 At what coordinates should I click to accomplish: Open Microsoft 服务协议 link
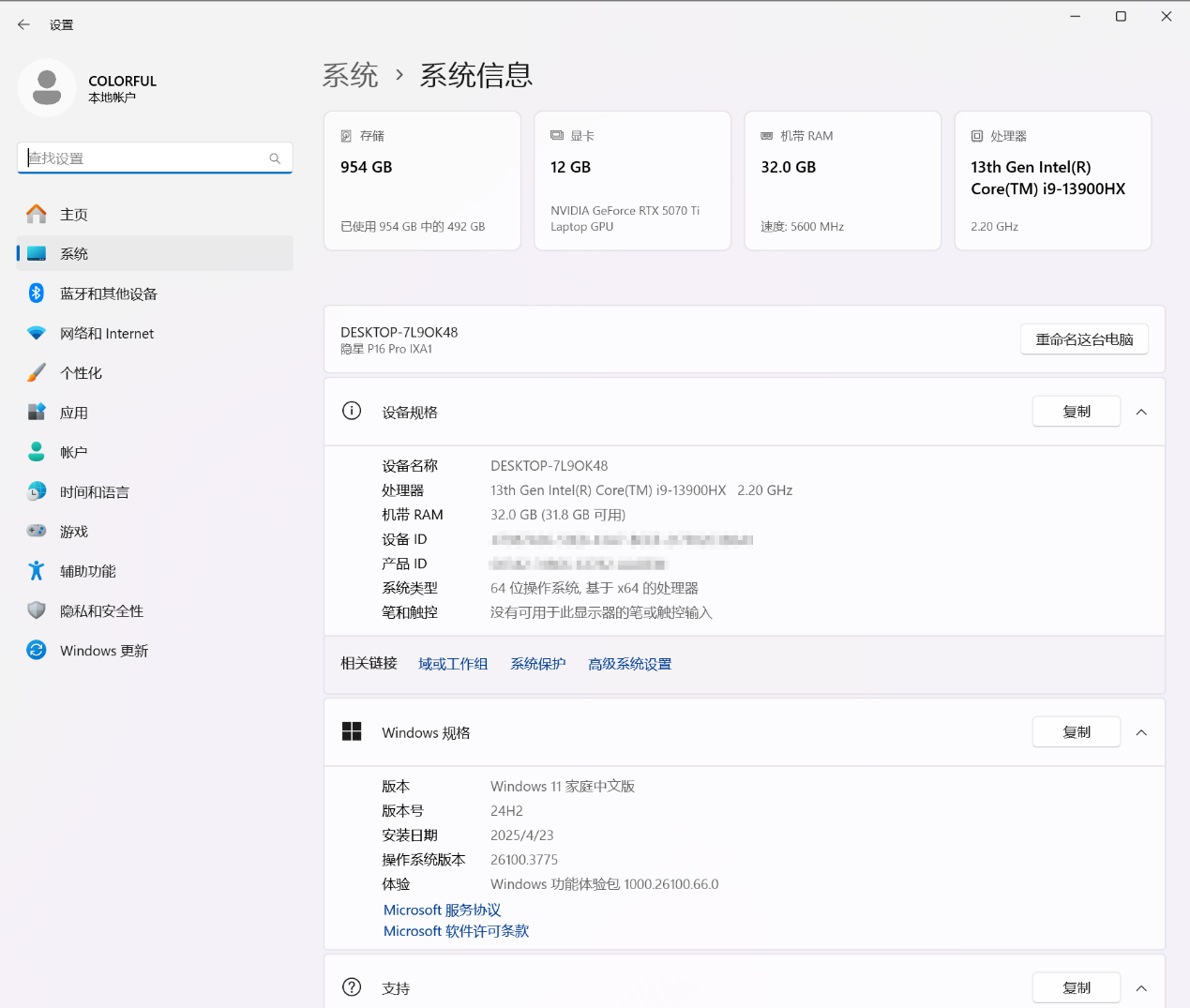[442, 910]
